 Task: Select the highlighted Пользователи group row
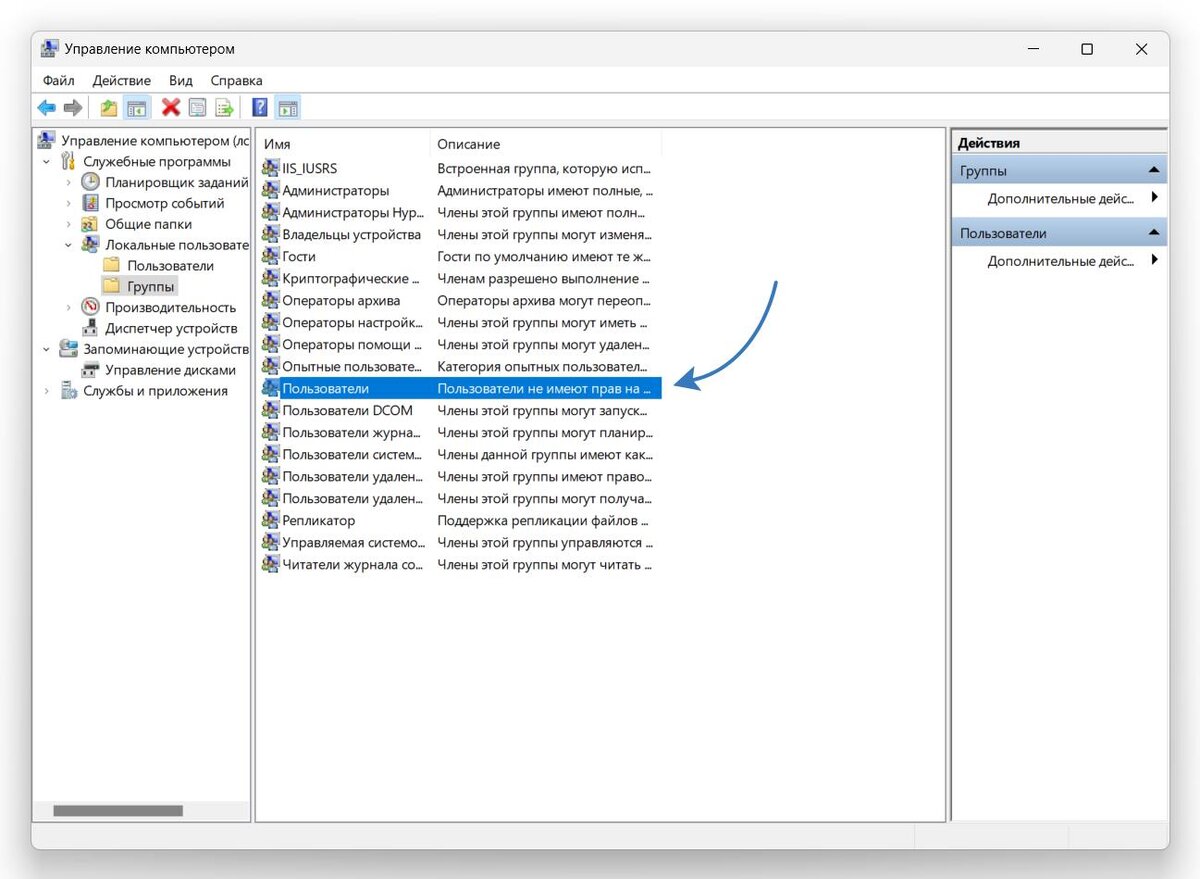pyautogui.click(x=459, y=388)
